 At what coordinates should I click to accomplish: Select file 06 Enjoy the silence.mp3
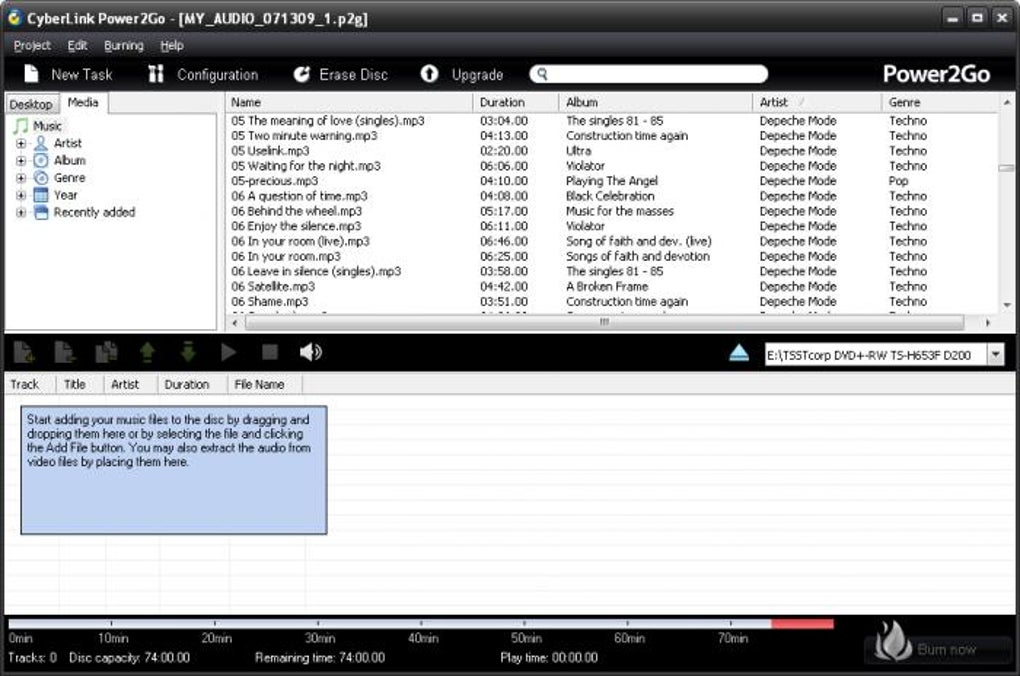296,226
